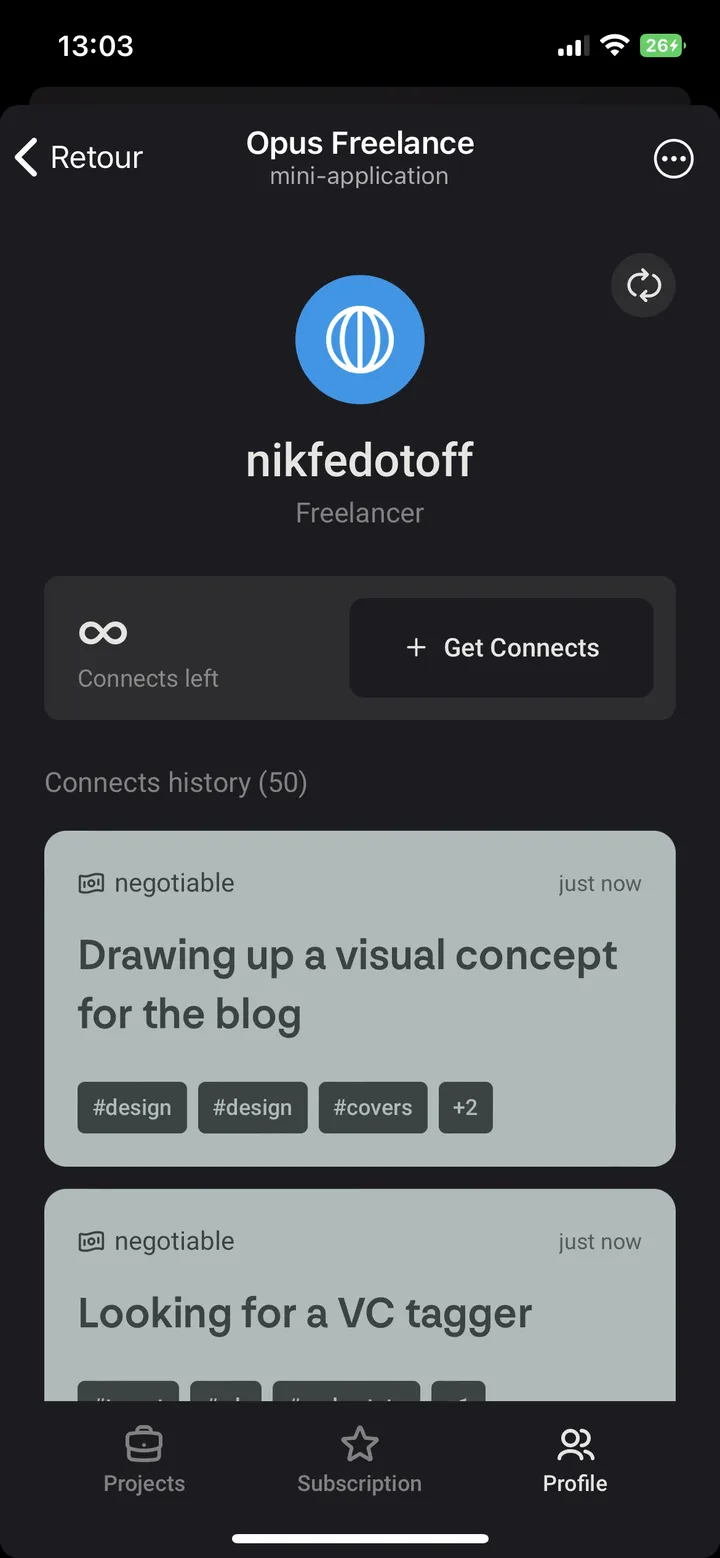Tap the banknote icon on the visual concept card

point(90,882)
